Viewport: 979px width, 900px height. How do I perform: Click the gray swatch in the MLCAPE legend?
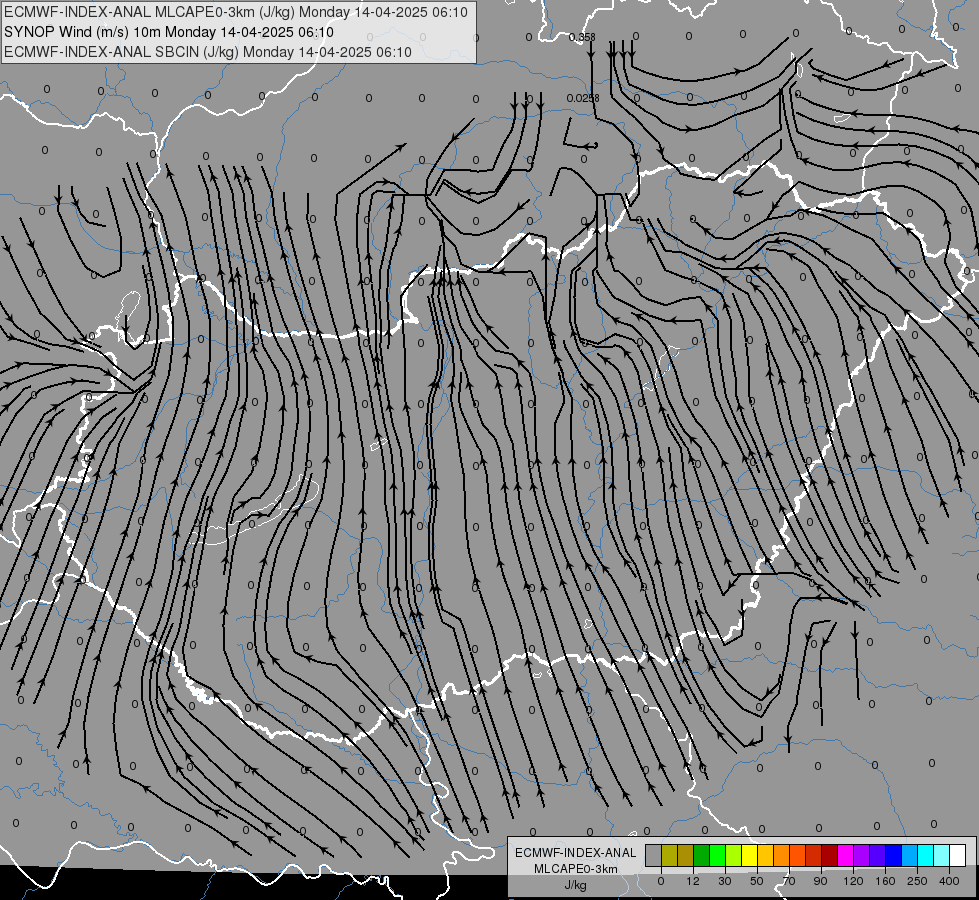(x=653, y=855)
